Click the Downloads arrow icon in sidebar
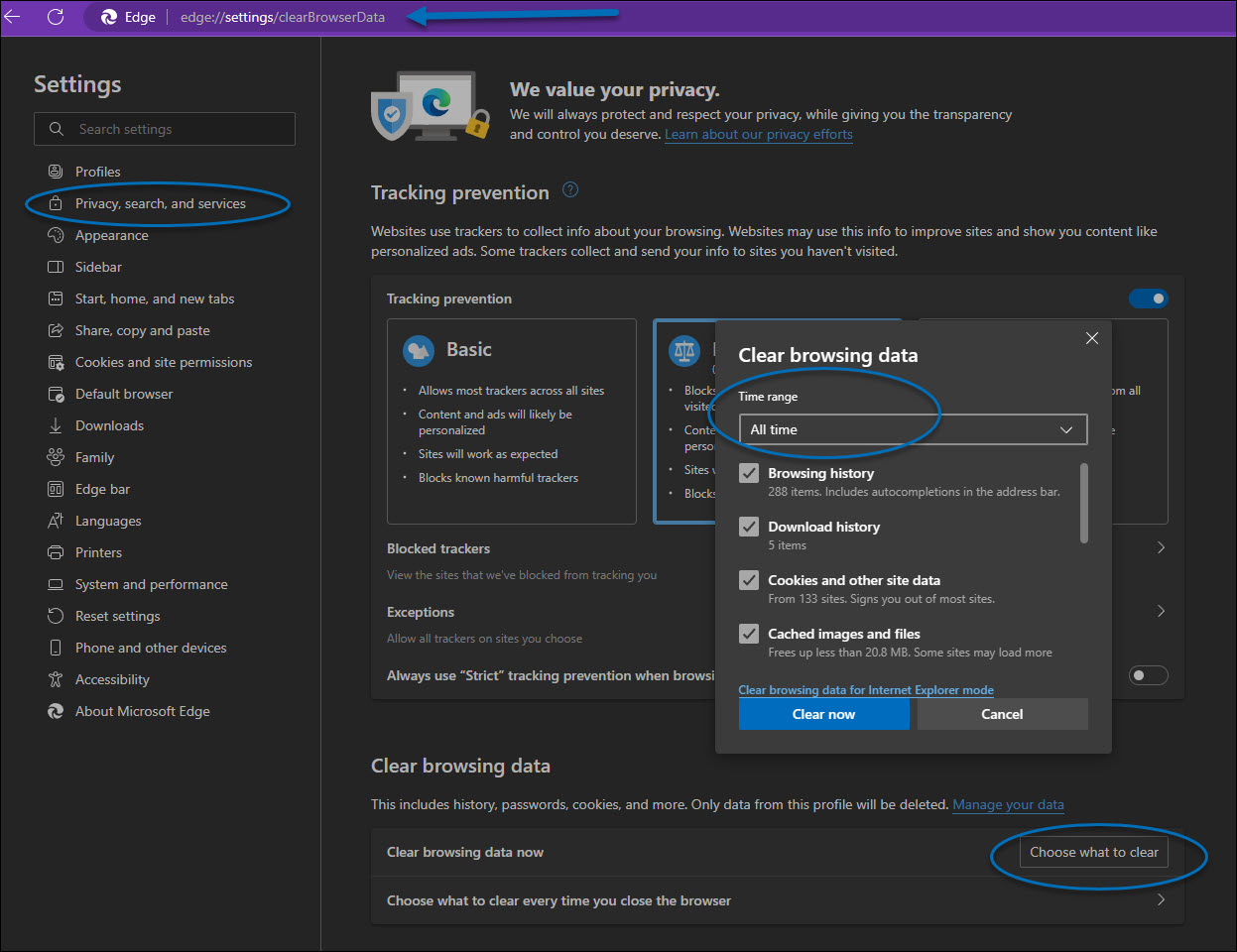 click(x=56, y=425)
